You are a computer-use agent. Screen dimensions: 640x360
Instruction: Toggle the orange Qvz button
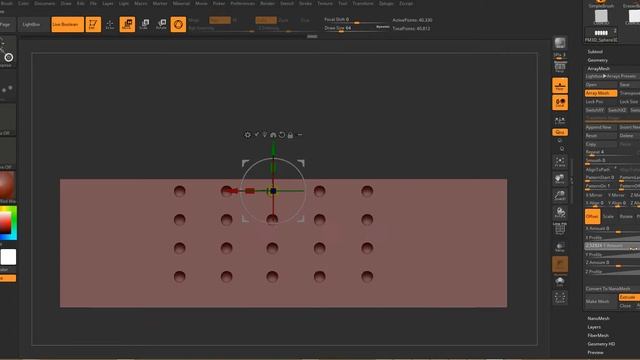click(560, 132)
